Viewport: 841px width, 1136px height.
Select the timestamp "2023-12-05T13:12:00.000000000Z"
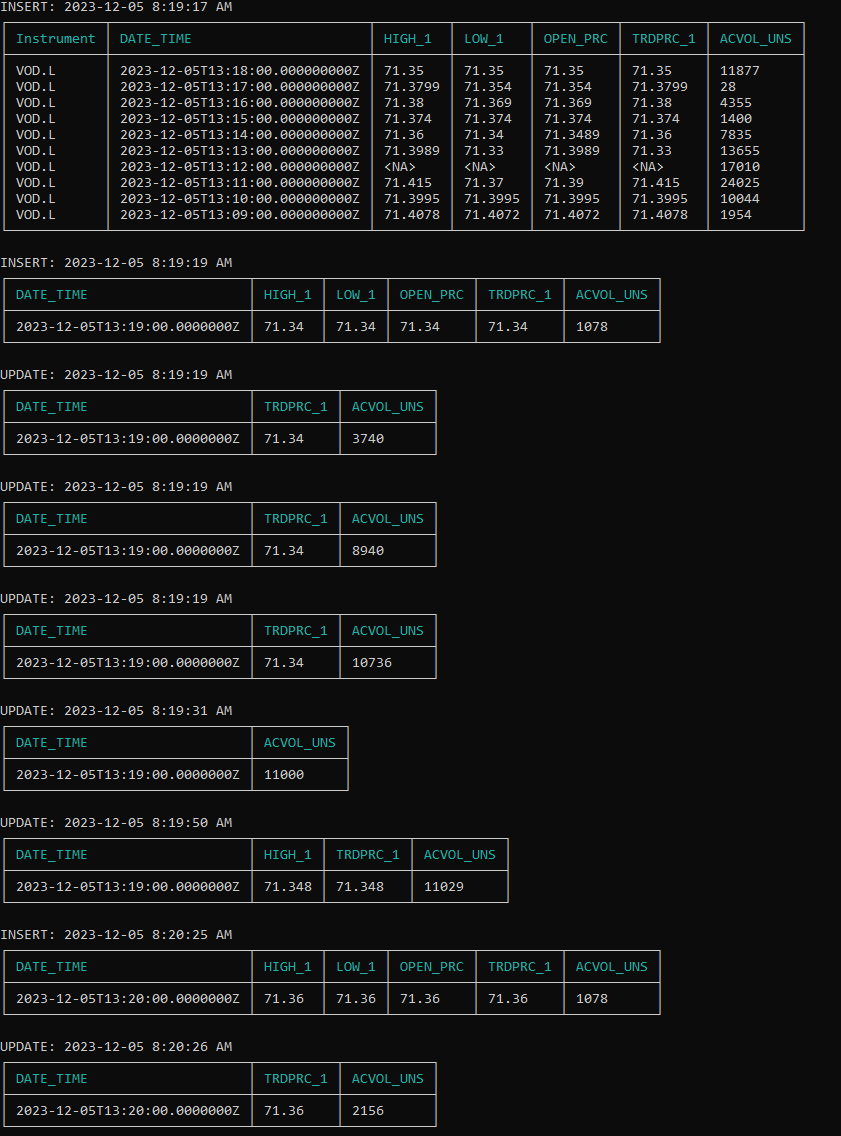(240, 167)
